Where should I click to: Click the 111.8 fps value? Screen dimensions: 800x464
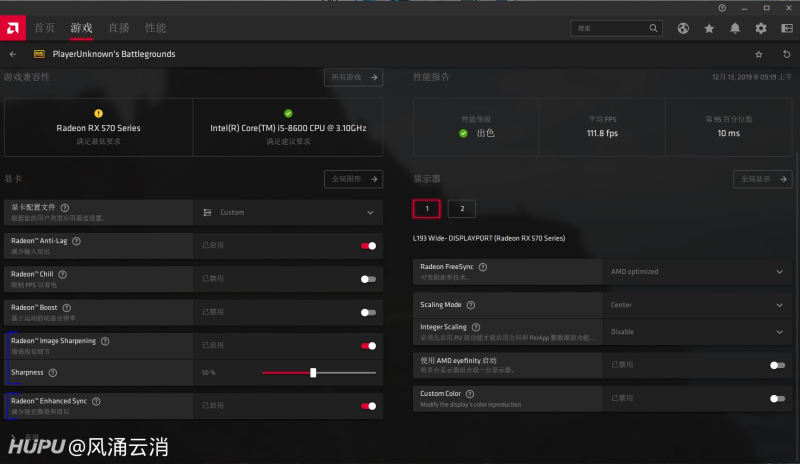point(602,133)
